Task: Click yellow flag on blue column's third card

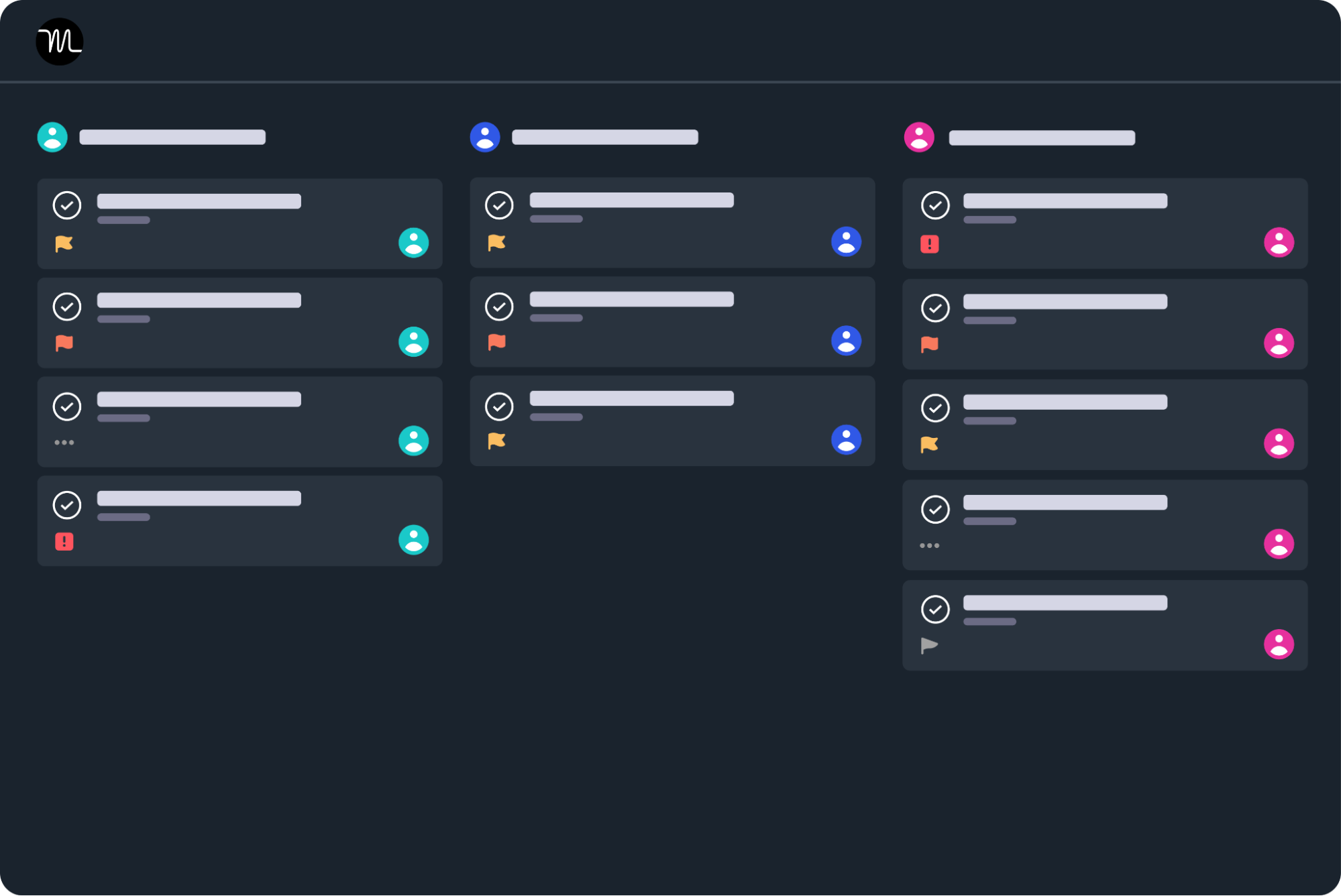Action: pos(496,441)
